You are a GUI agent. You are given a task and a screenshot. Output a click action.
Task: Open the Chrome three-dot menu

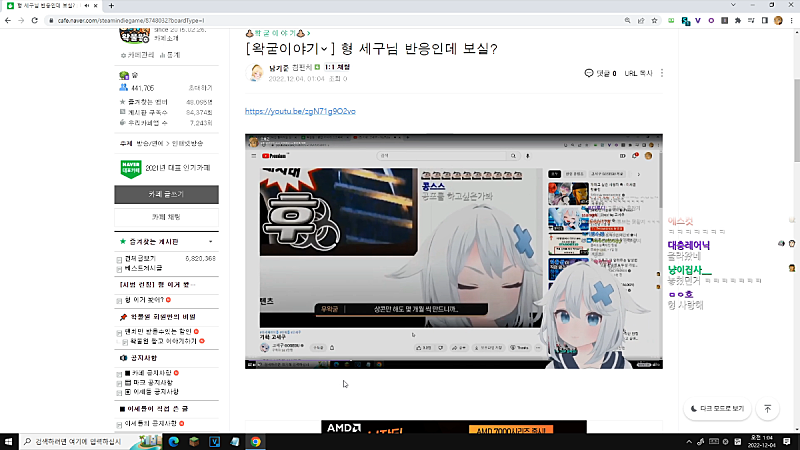pos(791,20)
